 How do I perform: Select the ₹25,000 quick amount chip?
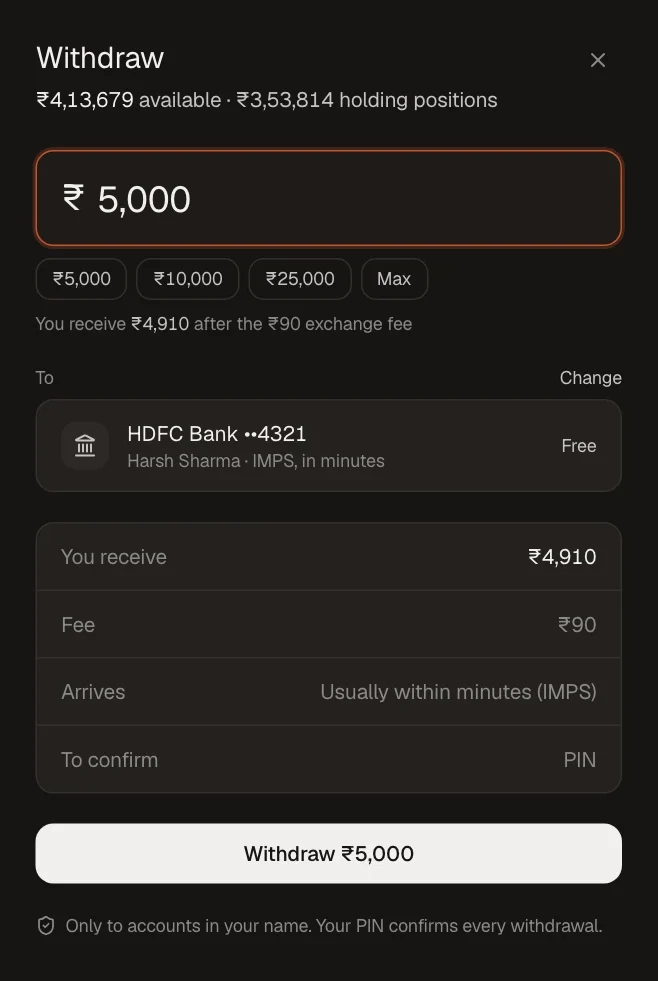pyautogui.click(x=300, y=278)
